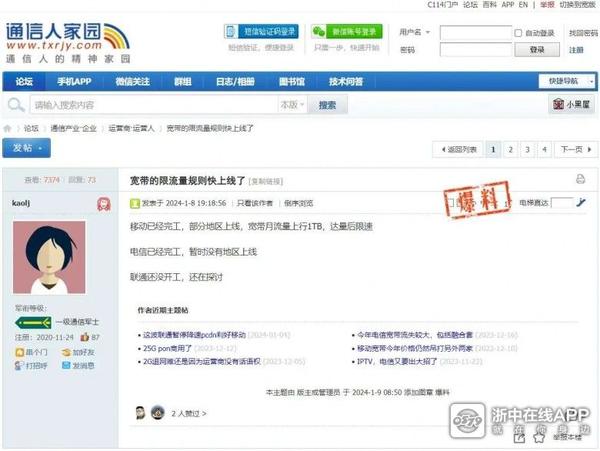600x451 pixels.
Task: Click the 发消息 send message icon
Action: [x=66, y=366]
